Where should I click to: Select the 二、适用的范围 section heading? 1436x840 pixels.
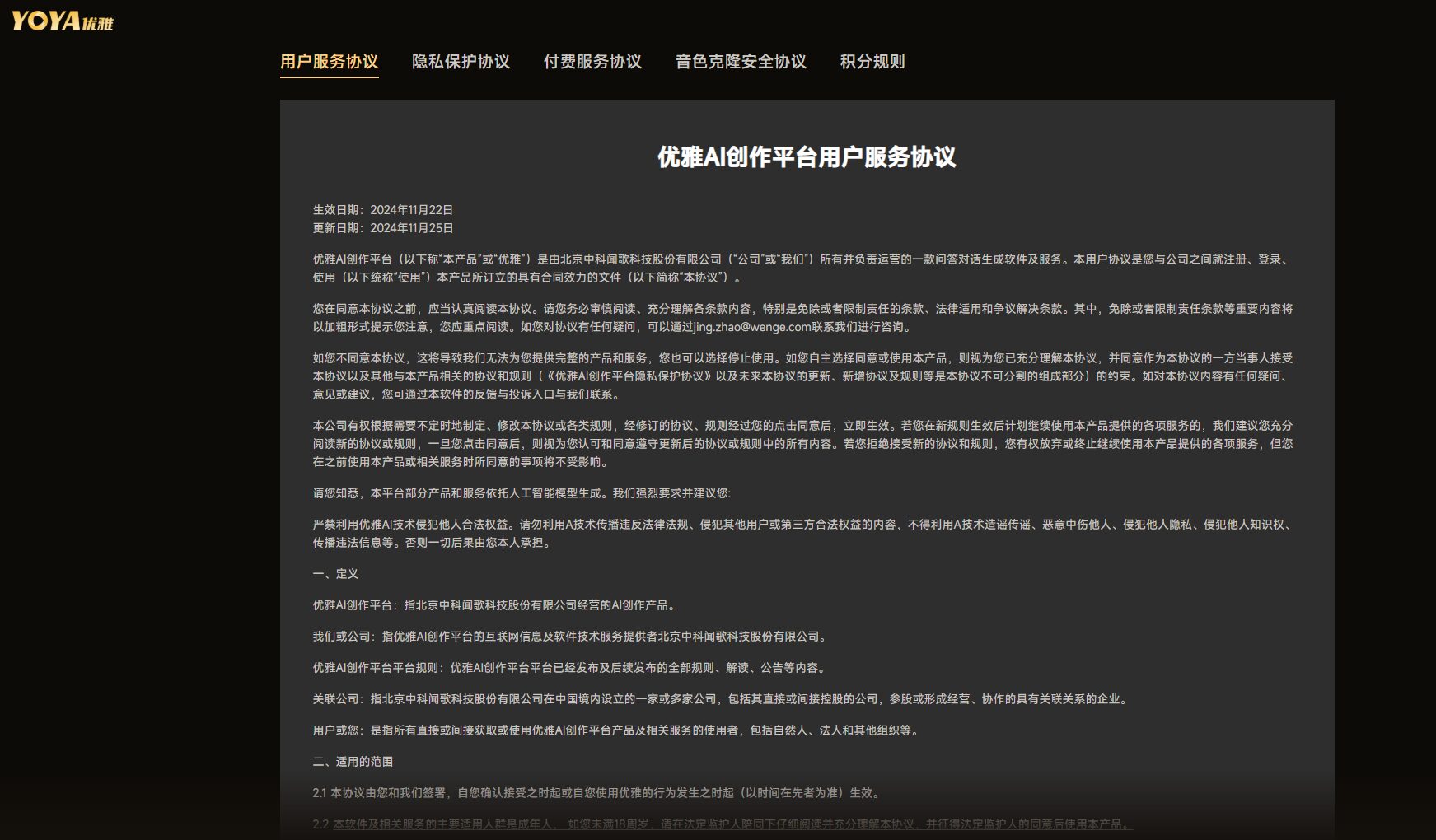point(353,762)
